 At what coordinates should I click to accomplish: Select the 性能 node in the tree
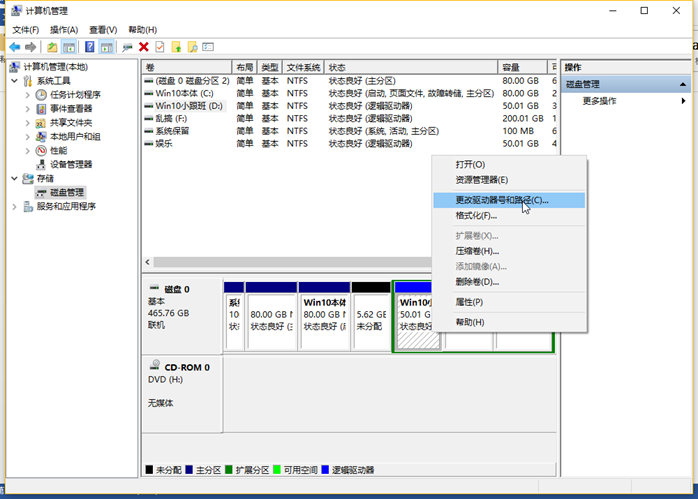pyautogui.click(x=58, y=150)
